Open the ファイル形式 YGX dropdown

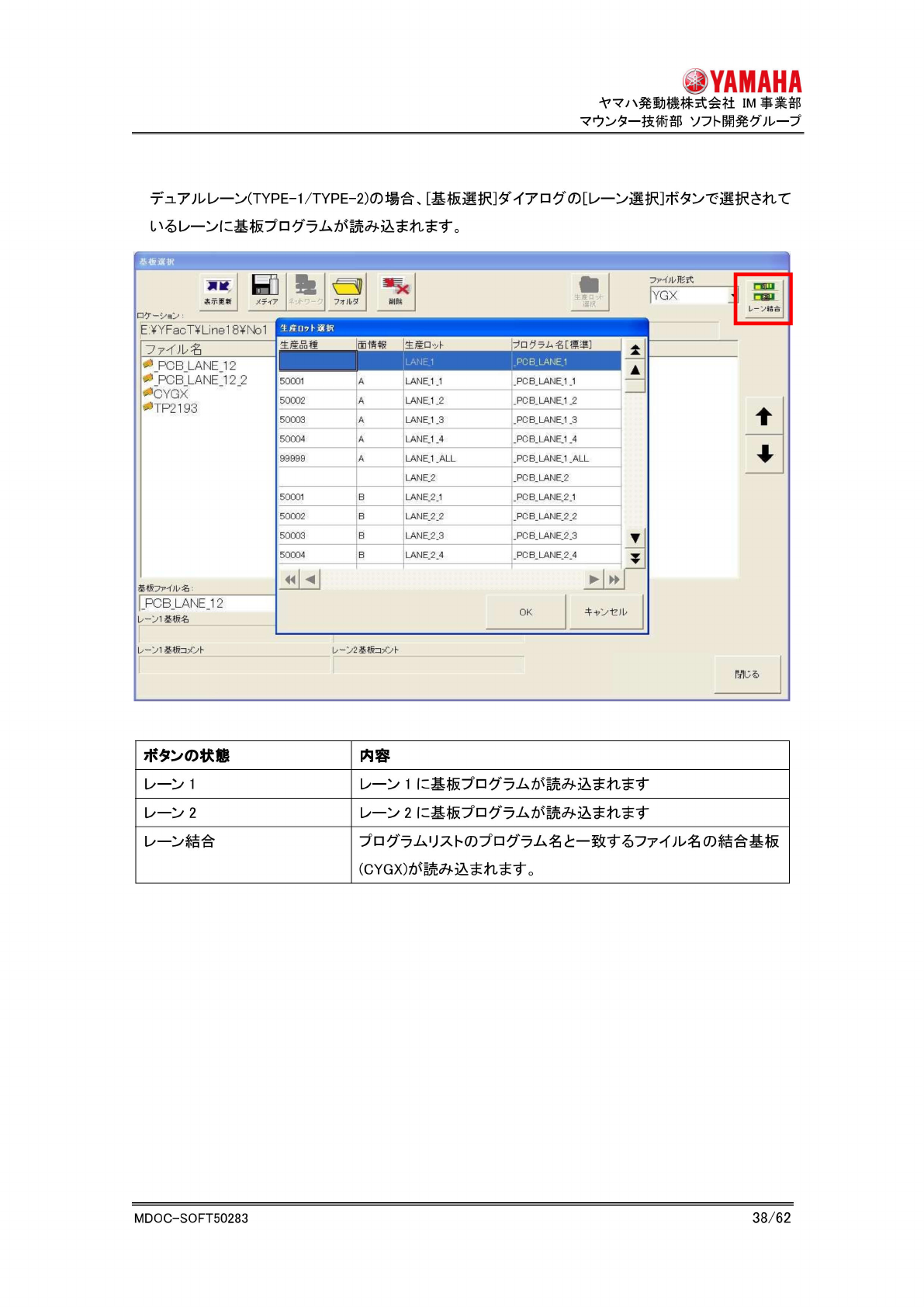point(694,296)
